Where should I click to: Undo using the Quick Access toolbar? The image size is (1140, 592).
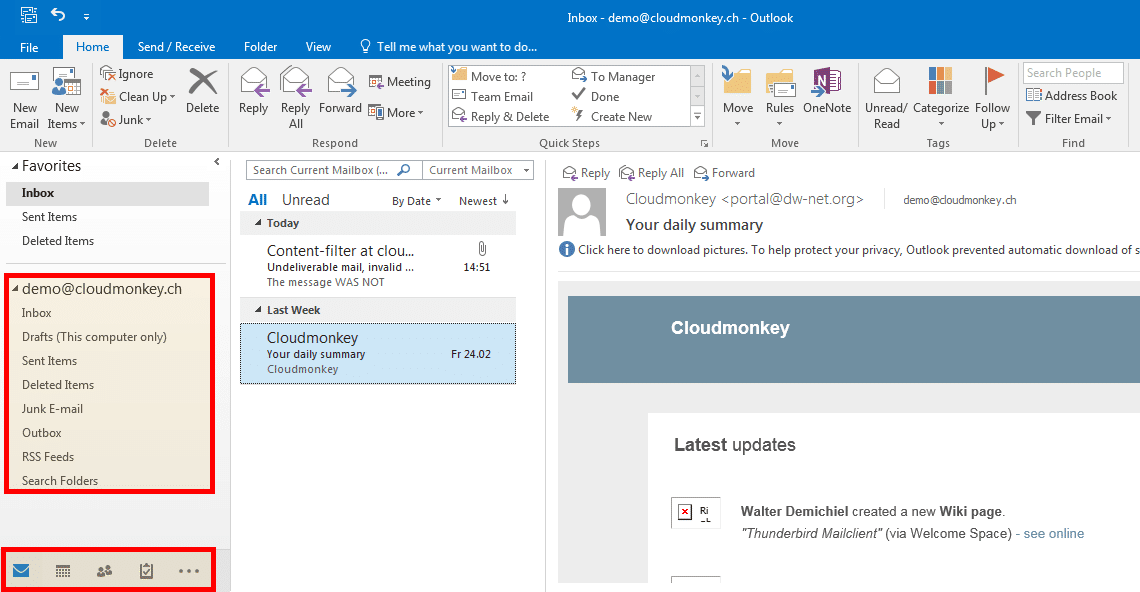point(58,15)
